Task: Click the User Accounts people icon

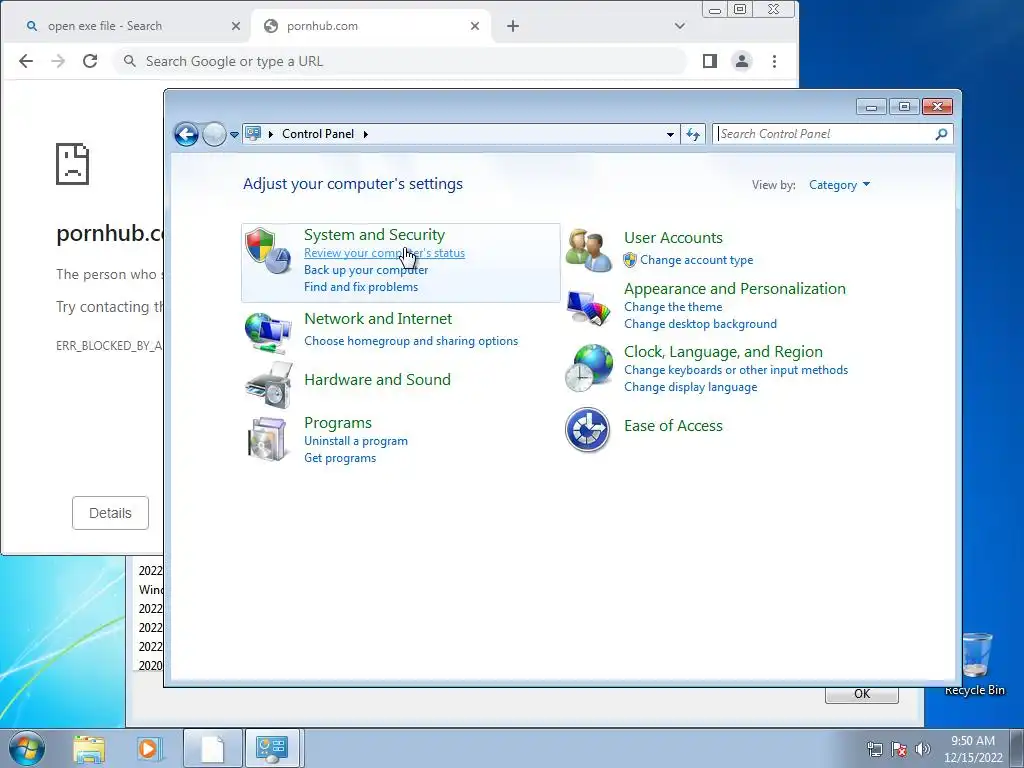Action: pos(588,250)
